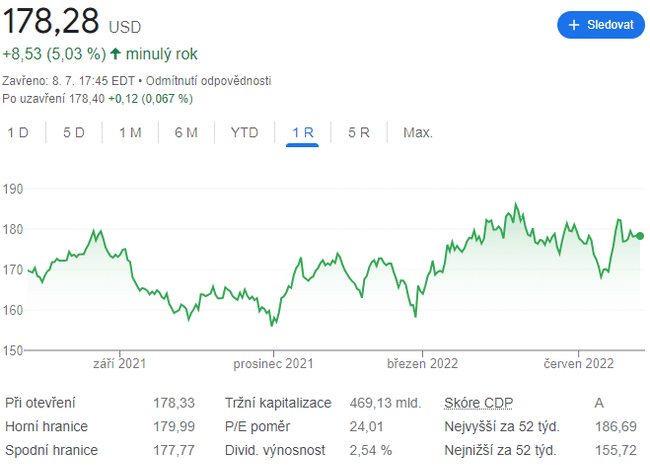Click the Tržní kapitalizace label
This screenshot has width=650, height=466.
(278, 403)
